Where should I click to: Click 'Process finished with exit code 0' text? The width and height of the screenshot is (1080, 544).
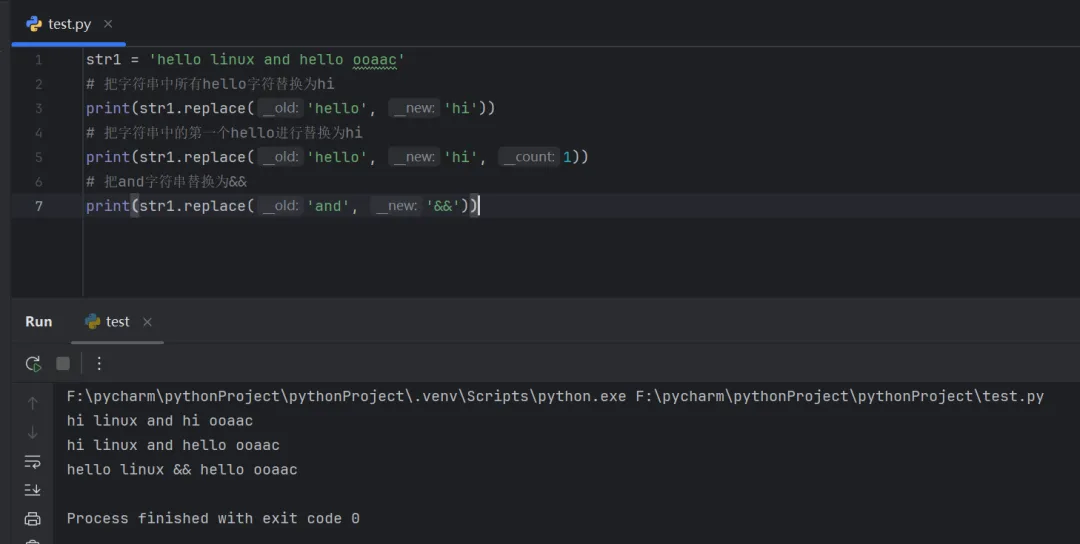point(213,519)
